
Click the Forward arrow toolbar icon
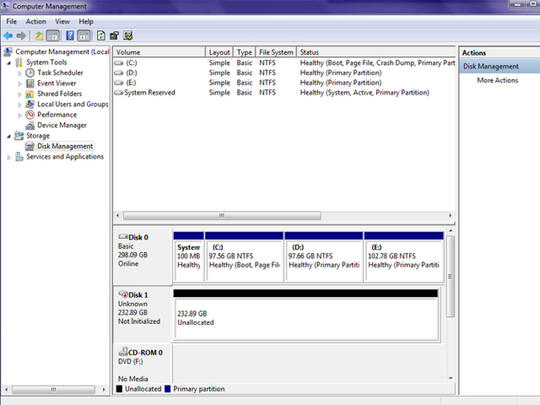click(21, 36)
